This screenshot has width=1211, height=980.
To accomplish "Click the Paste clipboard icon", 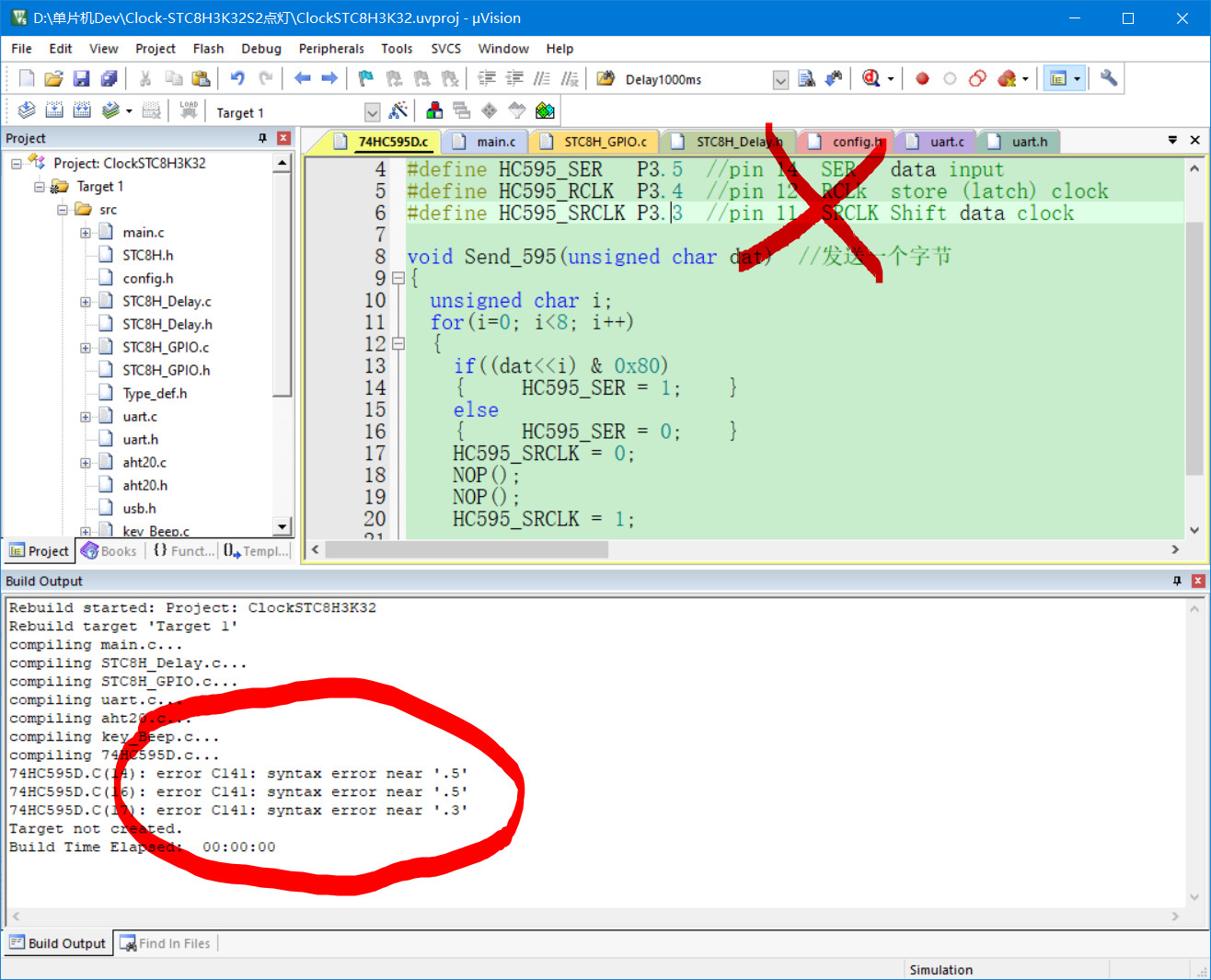I will (x=201, y=79).
